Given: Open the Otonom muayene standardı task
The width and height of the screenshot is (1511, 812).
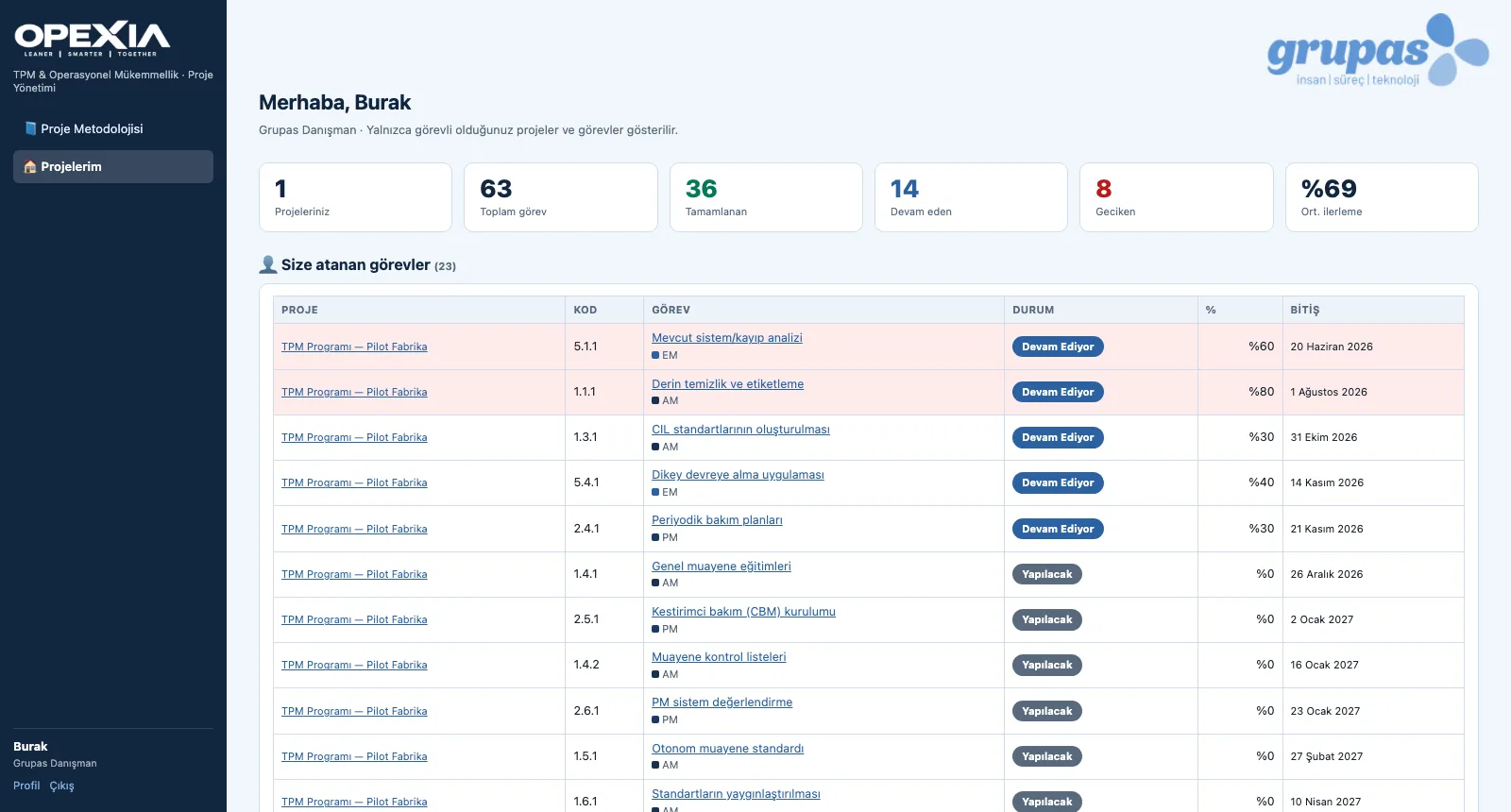Looking at the screenshot, I should (727, 749).
